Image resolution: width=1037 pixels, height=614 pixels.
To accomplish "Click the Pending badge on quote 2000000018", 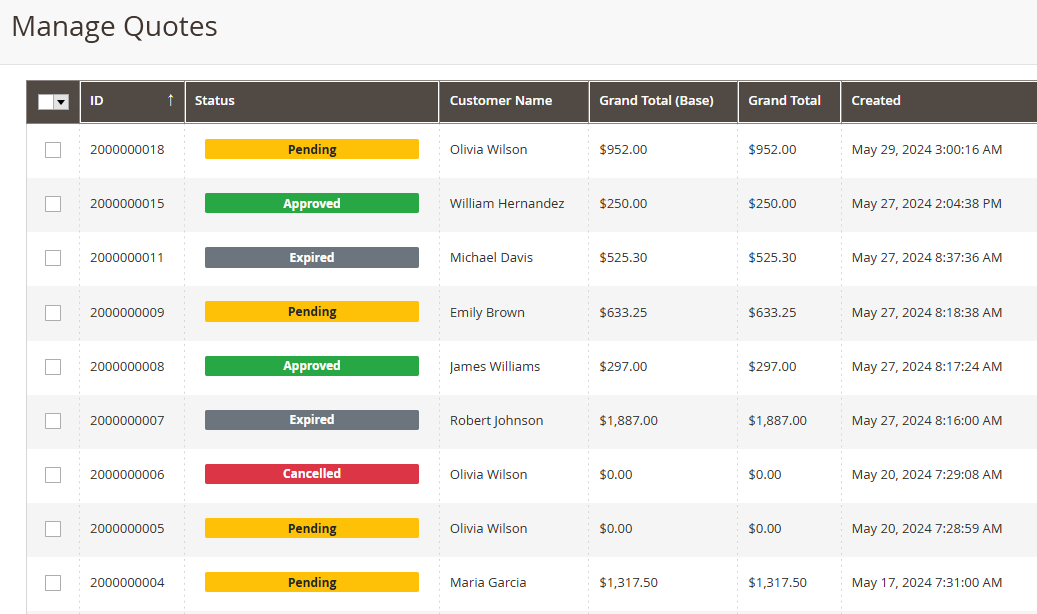I will (311, 149).
